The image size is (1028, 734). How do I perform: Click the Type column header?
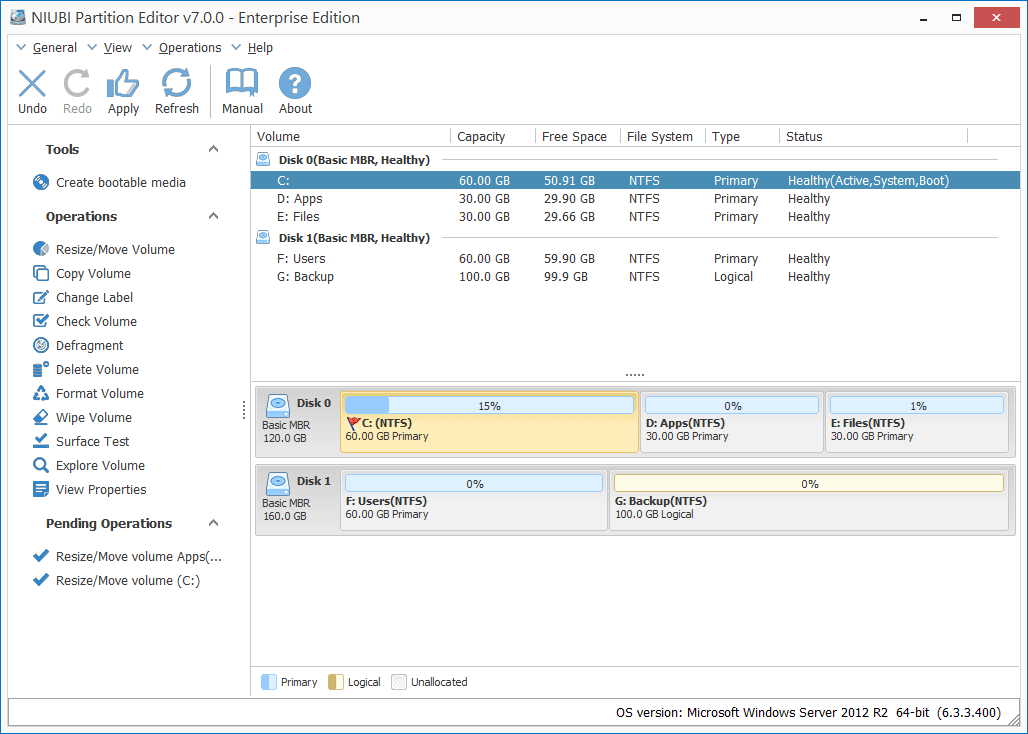coord(742,136)
